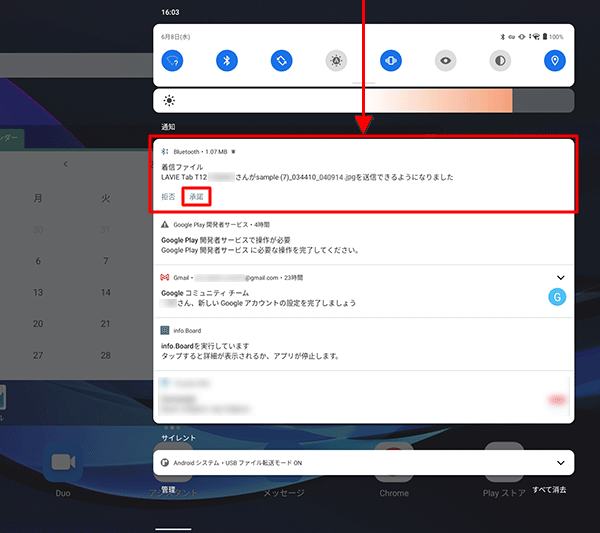
Task: Tap the G sender avatar
Action: tap(557, 297)
